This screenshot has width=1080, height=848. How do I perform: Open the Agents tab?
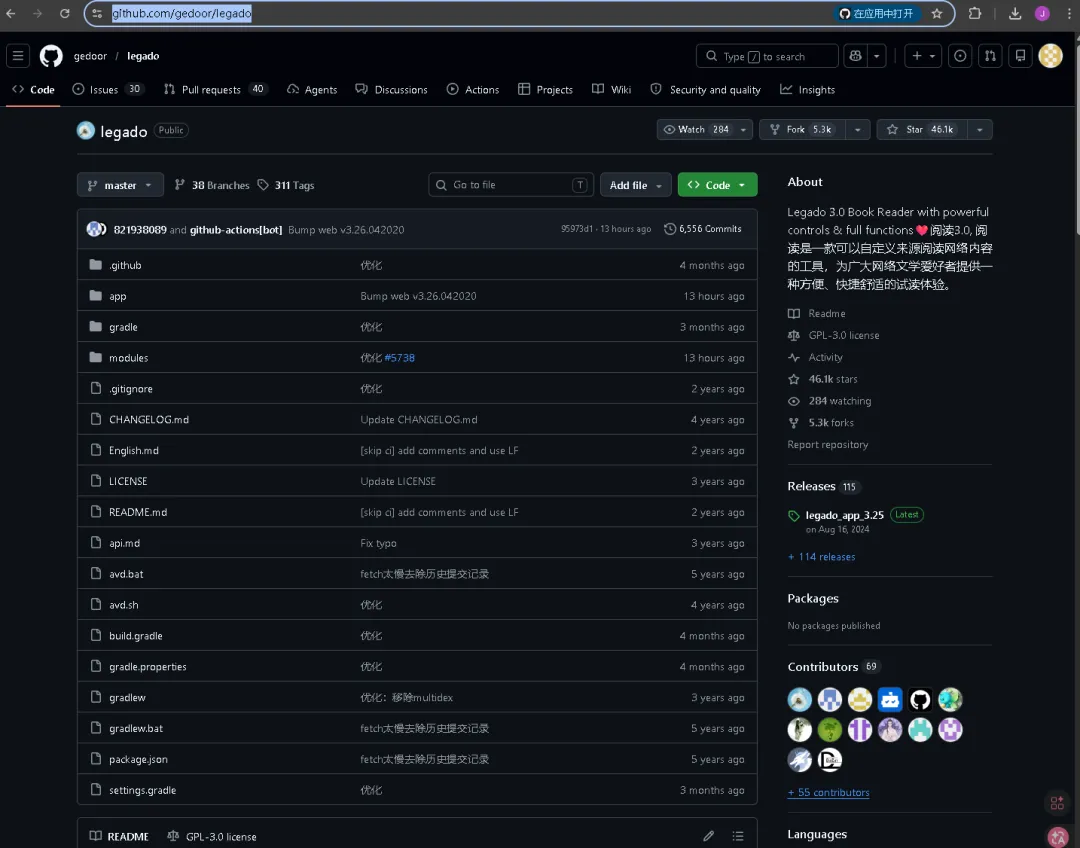point(312,90)
